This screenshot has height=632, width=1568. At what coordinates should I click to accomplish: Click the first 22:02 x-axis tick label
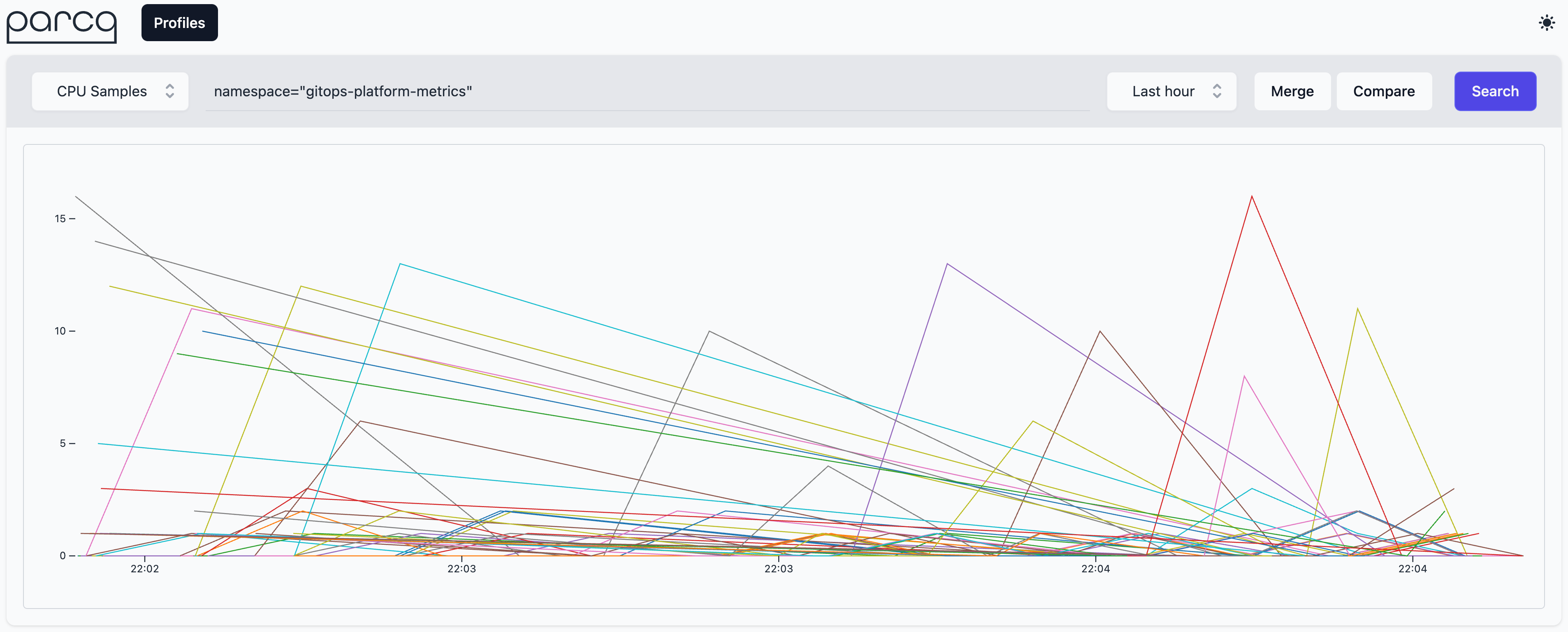coord(144,569)
